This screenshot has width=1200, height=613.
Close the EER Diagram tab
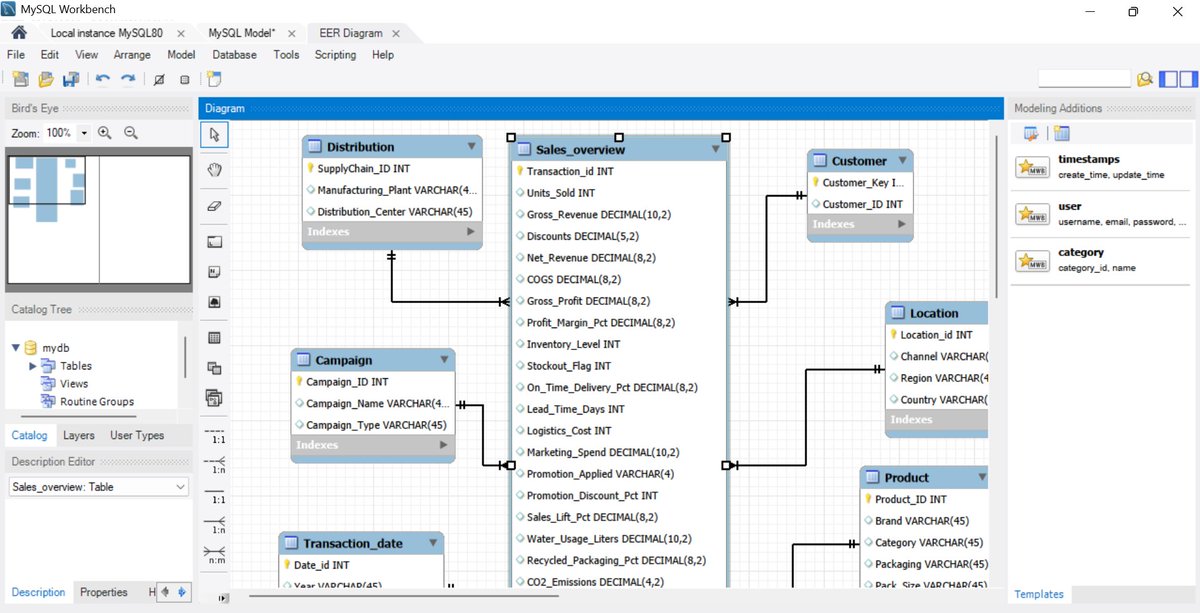pos(396,33)
